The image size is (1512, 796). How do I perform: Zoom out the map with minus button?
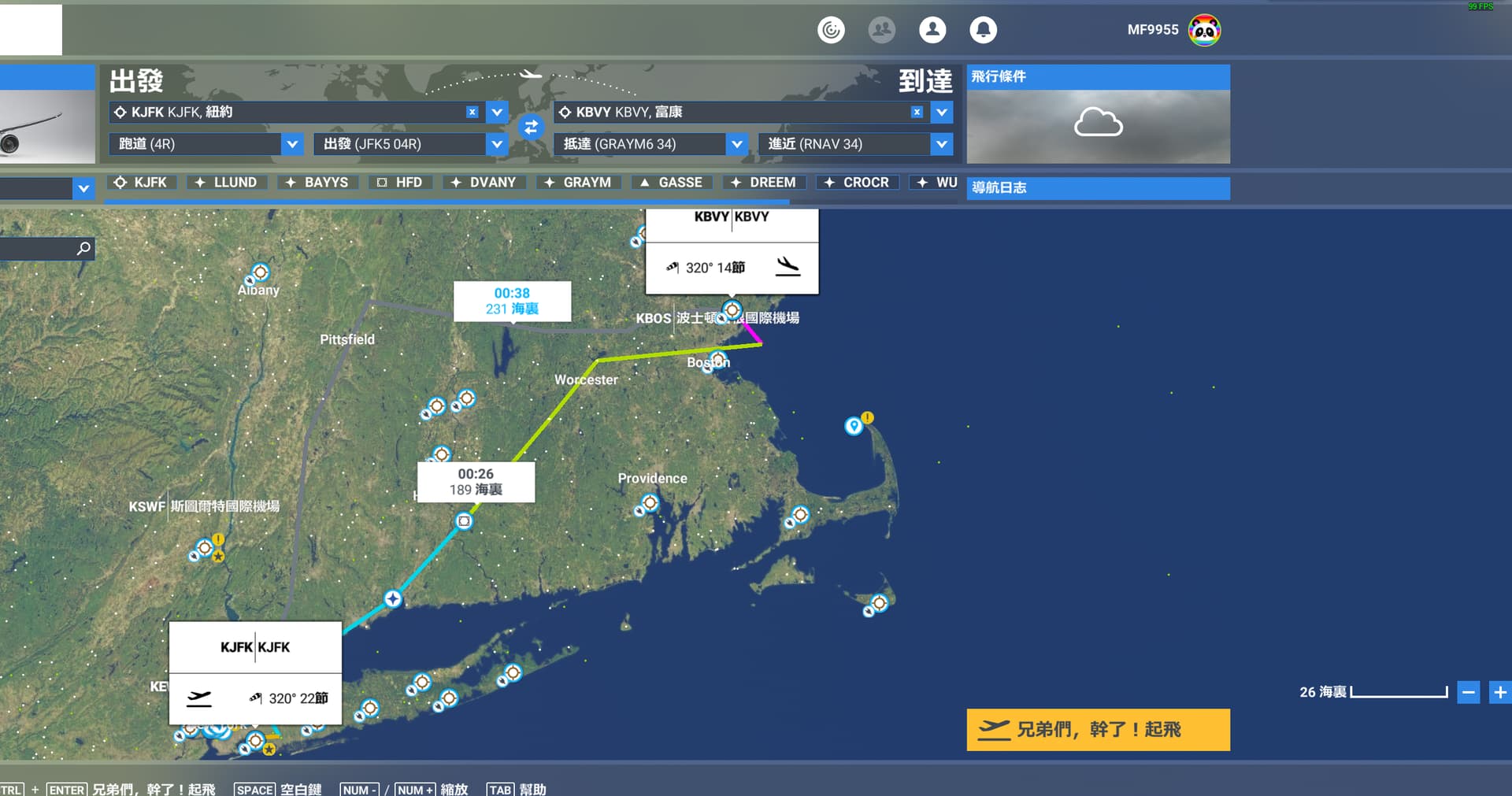(1468, 692)
